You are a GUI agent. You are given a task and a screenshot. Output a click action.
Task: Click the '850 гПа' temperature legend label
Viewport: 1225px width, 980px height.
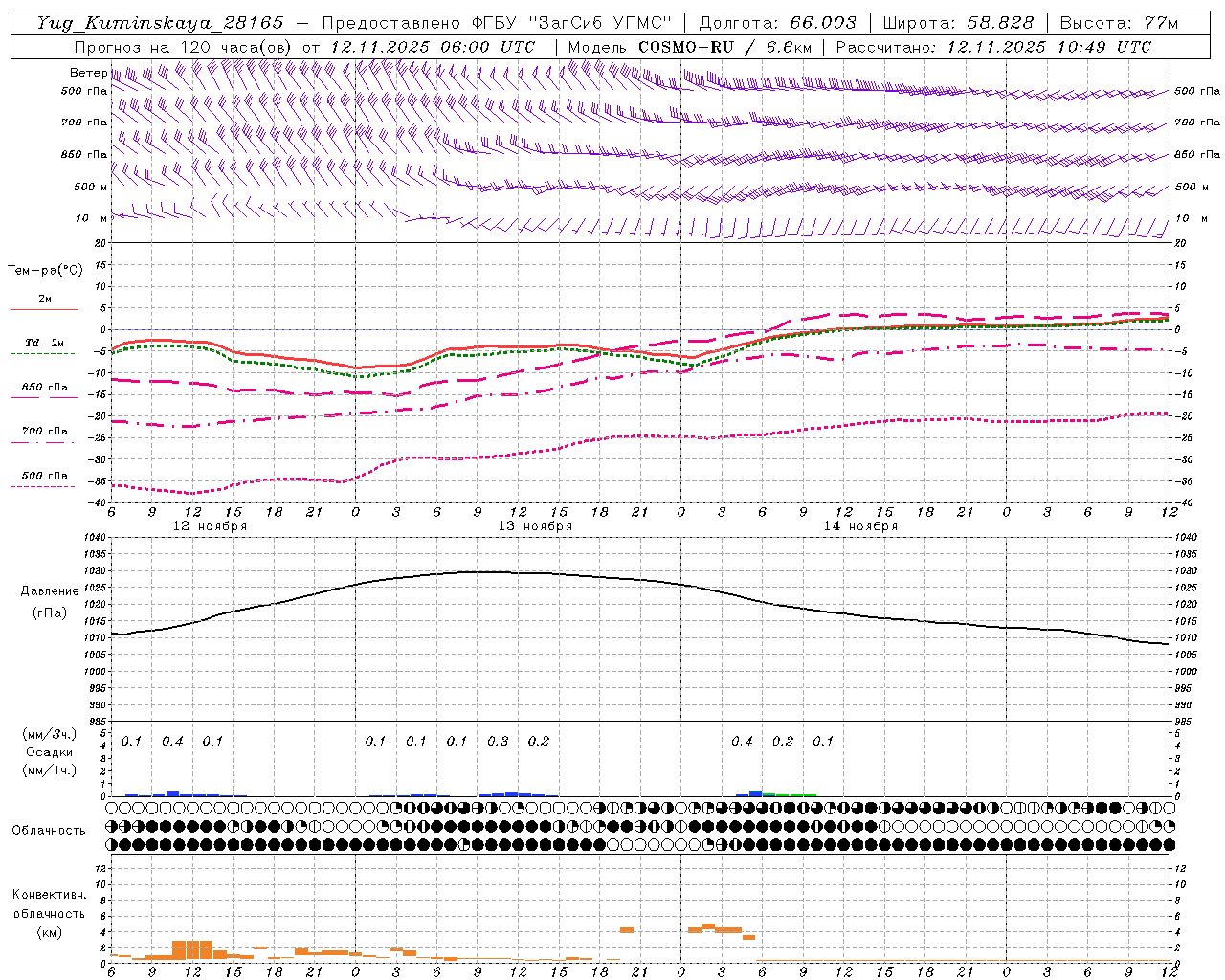[x=44, y=388]
